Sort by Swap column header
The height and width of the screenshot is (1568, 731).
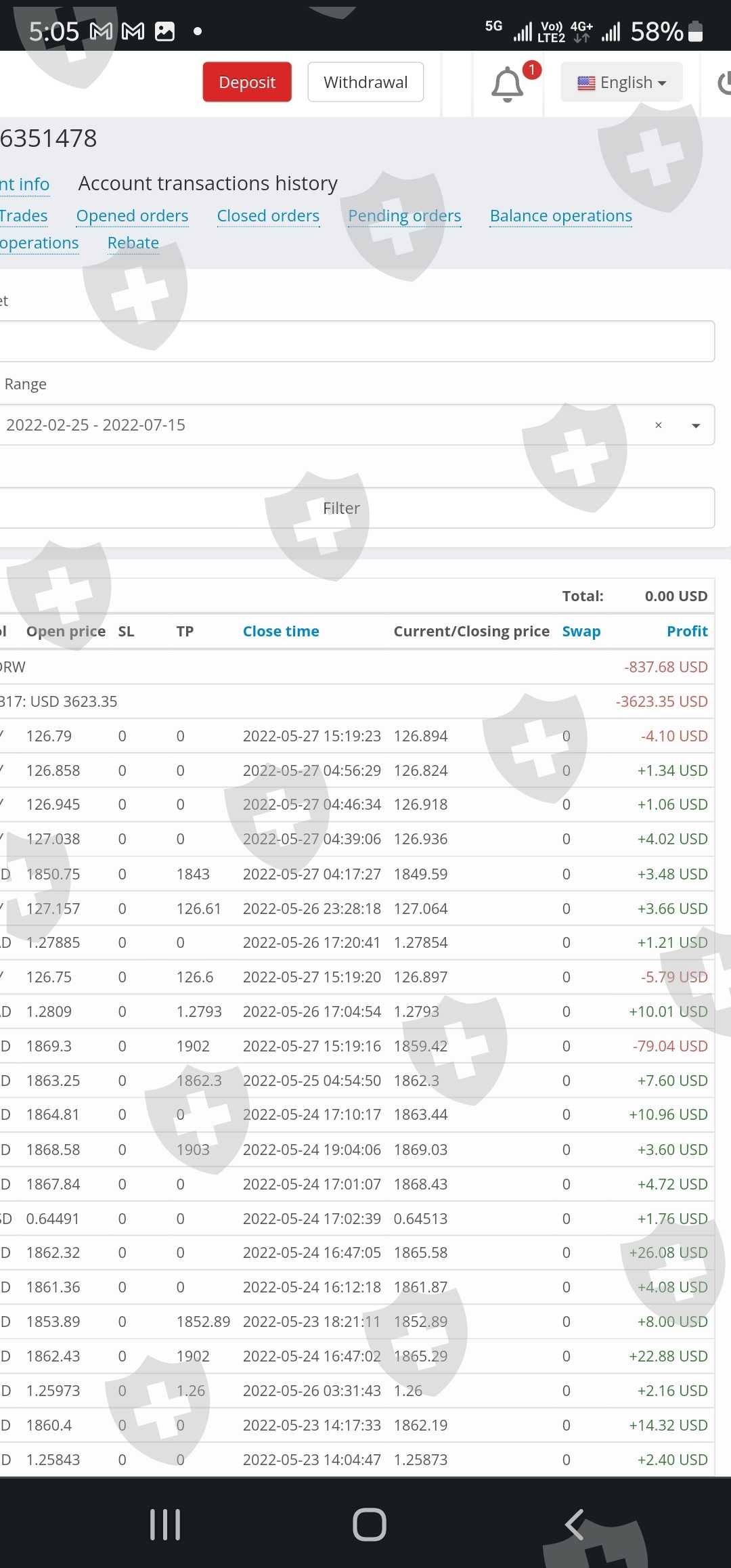point(581,631)
